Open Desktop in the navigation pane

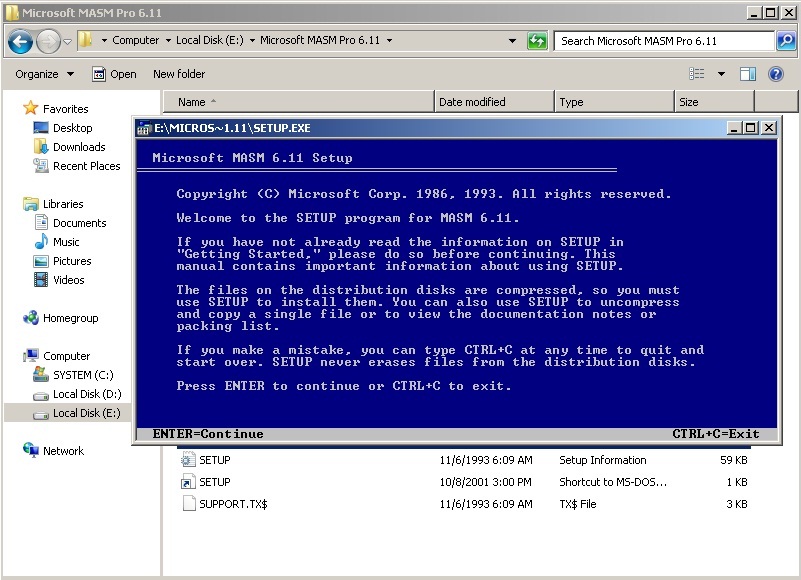[73, 128]
